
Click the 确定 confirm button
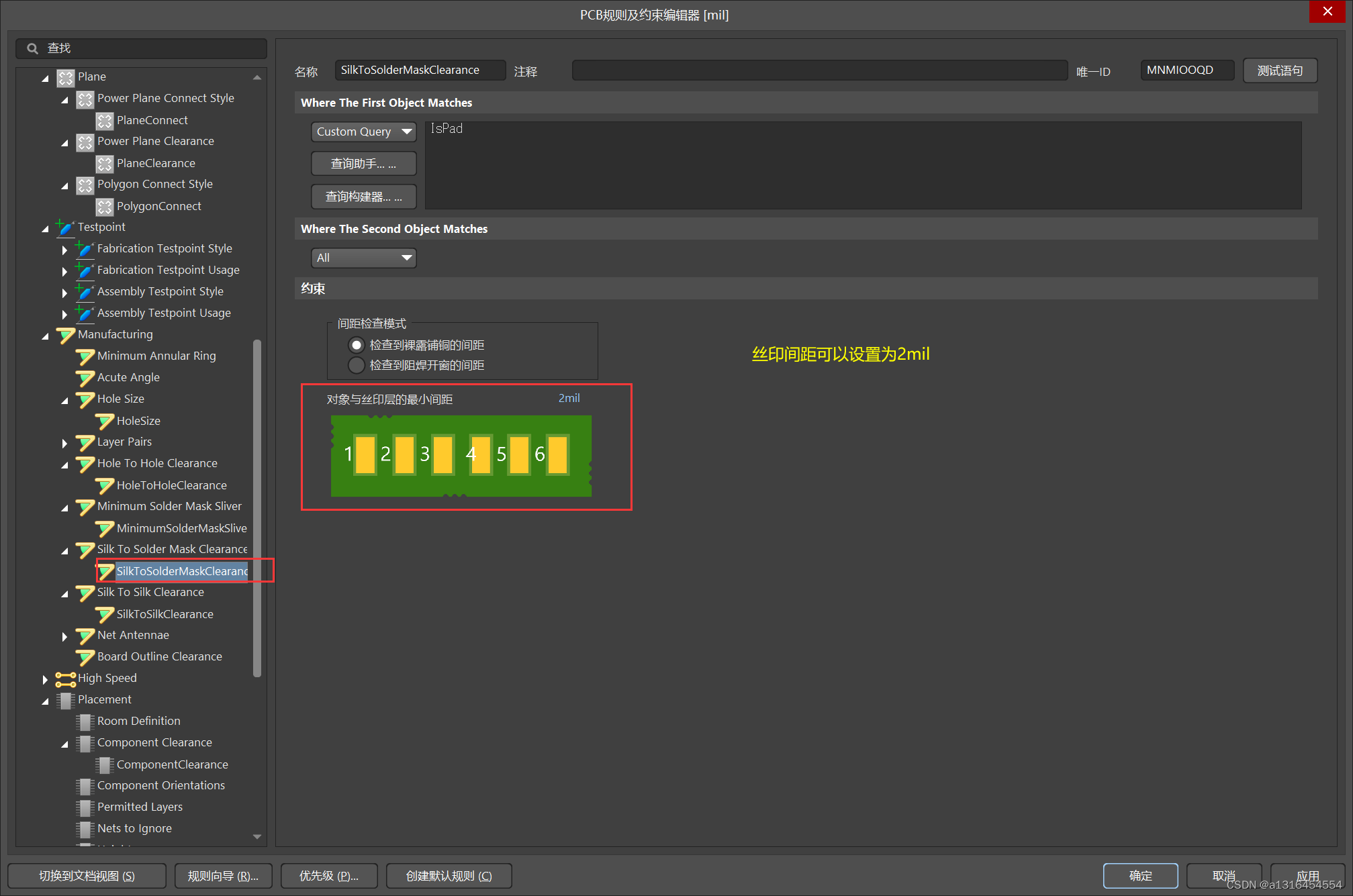point(1139,875)
